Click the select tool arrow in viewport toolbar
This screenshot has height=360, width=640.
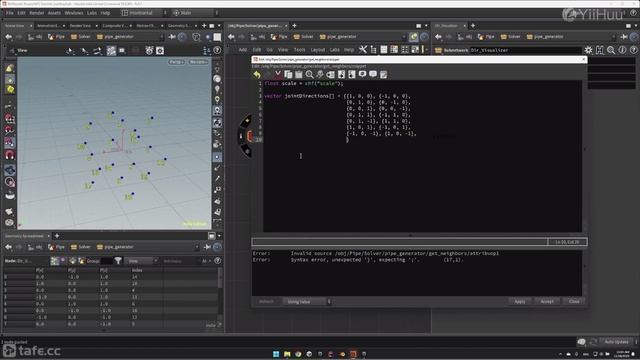[70, 51]
